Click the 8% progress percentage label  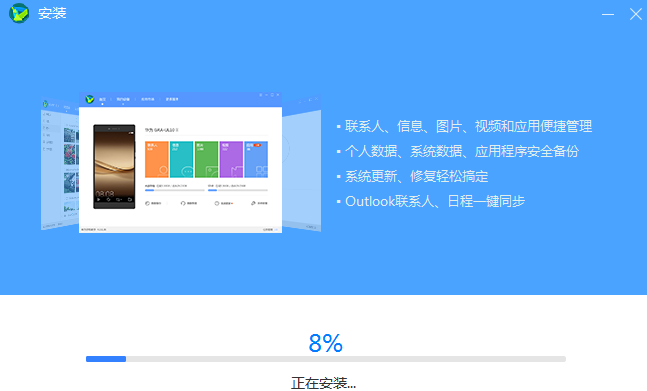(x=326, y=343)
